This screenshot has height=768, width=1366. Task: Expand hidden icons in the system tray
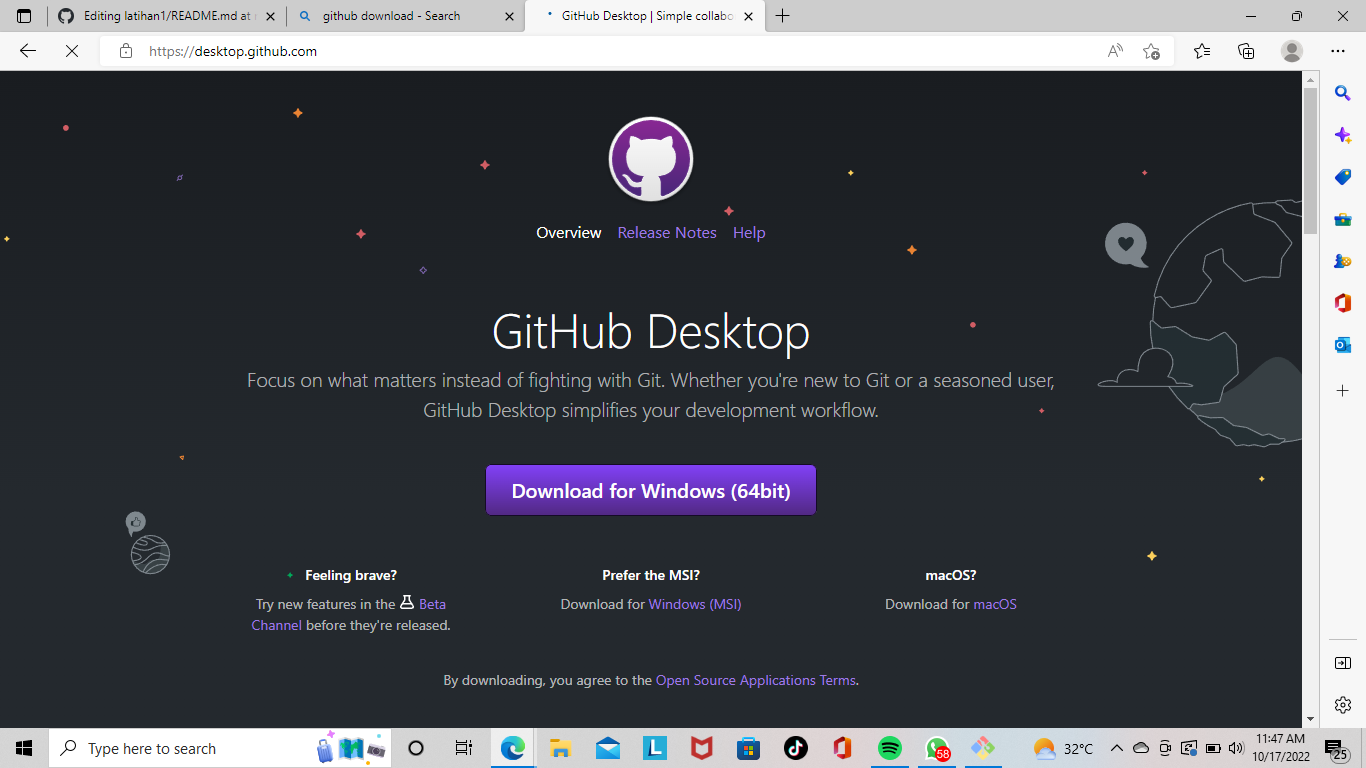(x=1117, y=748)
